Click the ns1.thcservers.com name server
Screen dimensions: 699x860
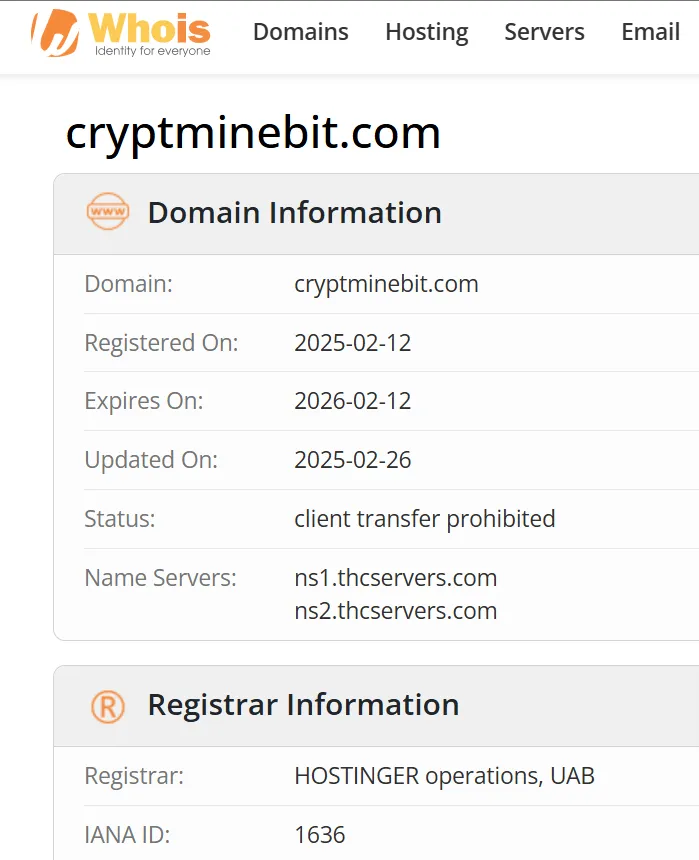click(395, 578)
